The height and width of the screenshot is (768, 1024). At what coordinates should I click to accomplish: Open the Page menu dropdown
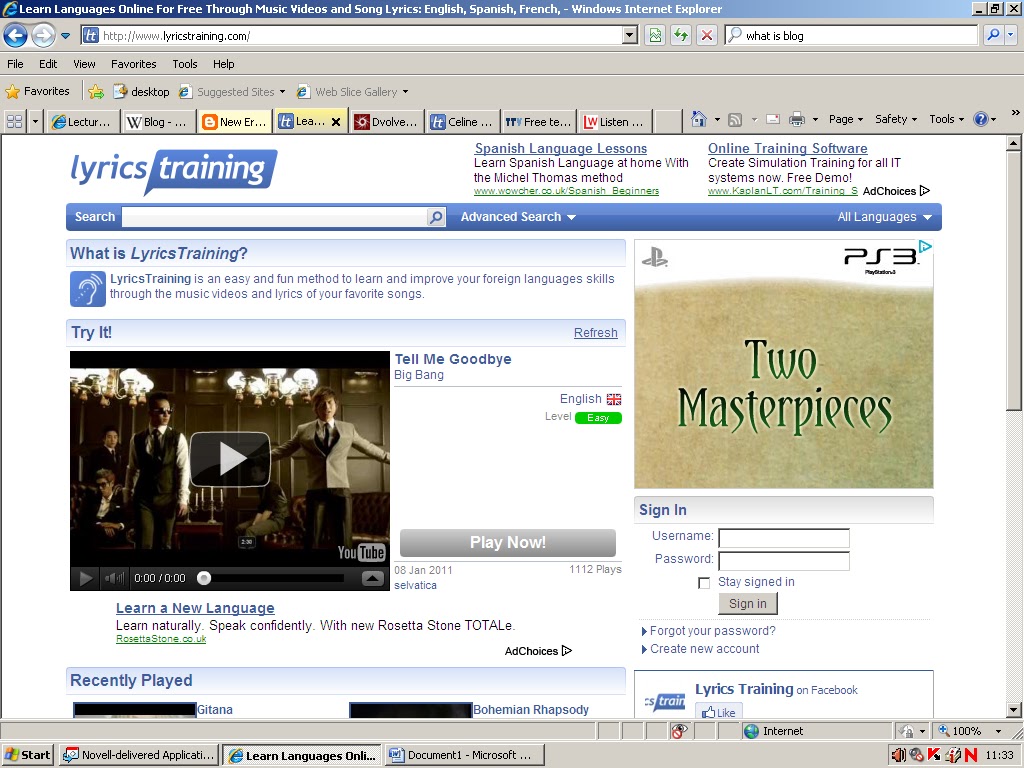pos(846,119)
